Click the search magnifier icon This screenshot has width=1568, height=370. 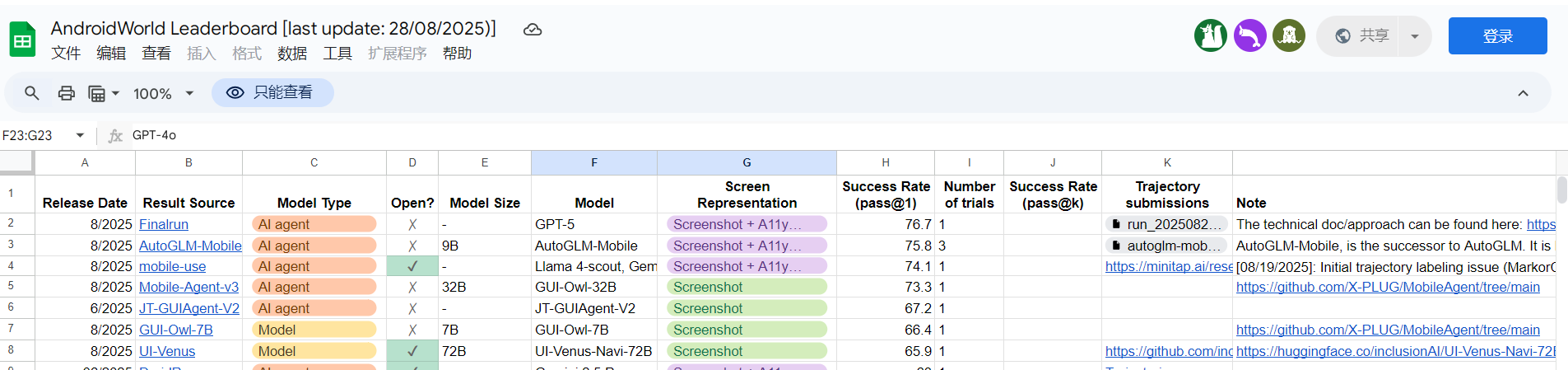[31, 93]
